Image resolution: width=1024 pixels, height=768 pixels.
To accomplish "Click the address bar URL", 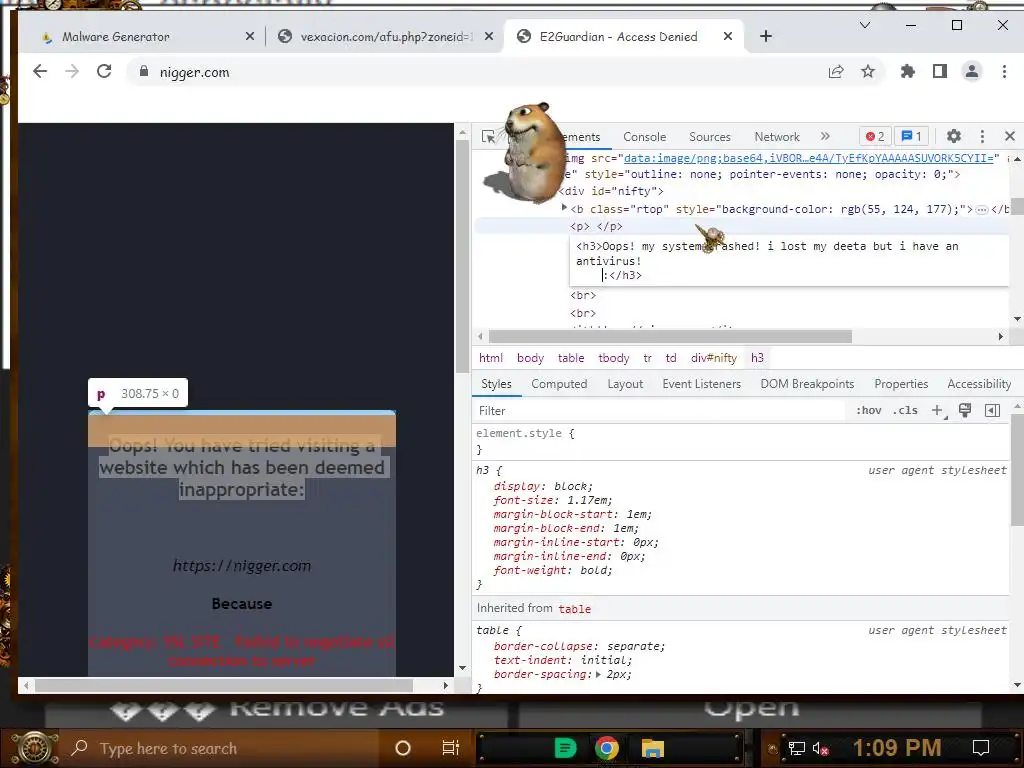I will [x=195, y=72].
